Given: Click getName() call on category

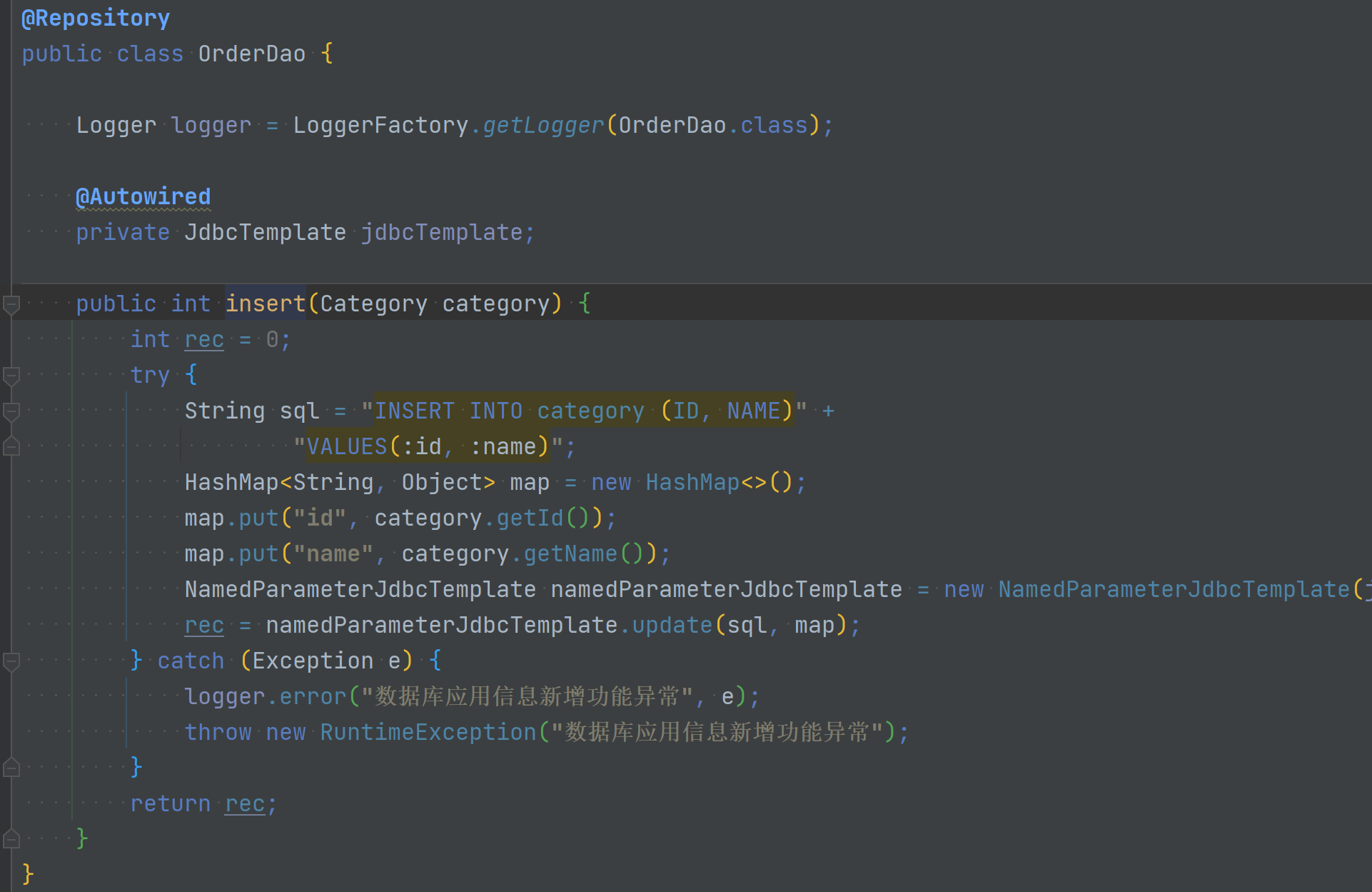Looking at the screenshot, I should (570, 553).
